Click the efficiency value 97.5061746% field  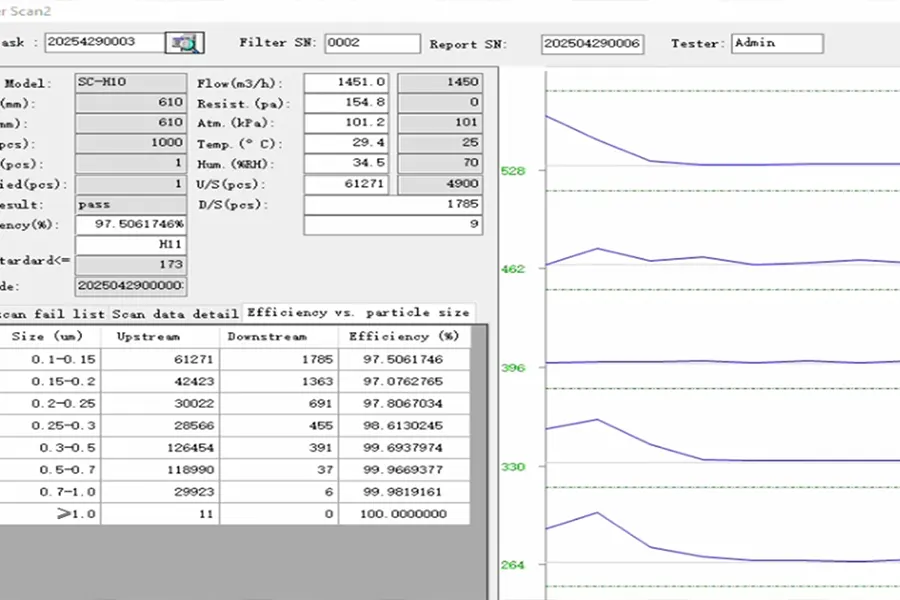130,224
